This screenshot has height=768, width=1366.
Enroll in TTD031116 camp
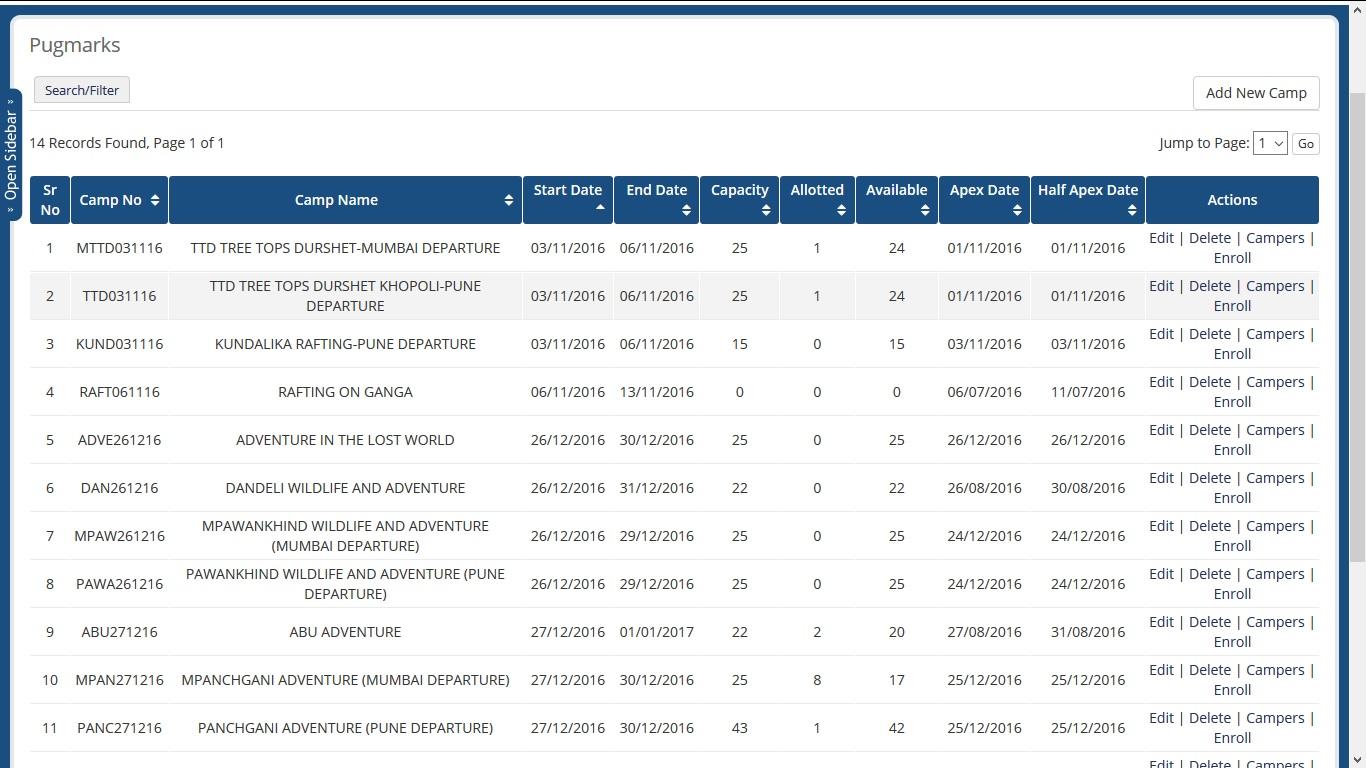click(1232, 306)
